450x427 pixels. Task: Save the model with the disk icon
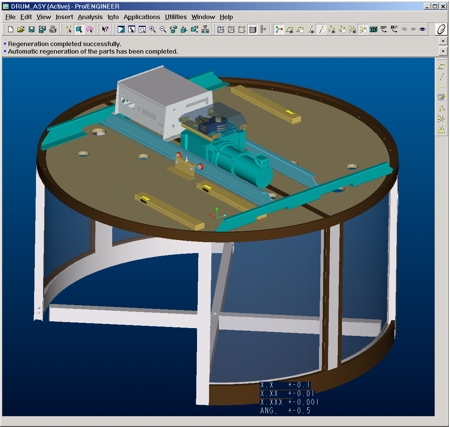tap(31, 30)
